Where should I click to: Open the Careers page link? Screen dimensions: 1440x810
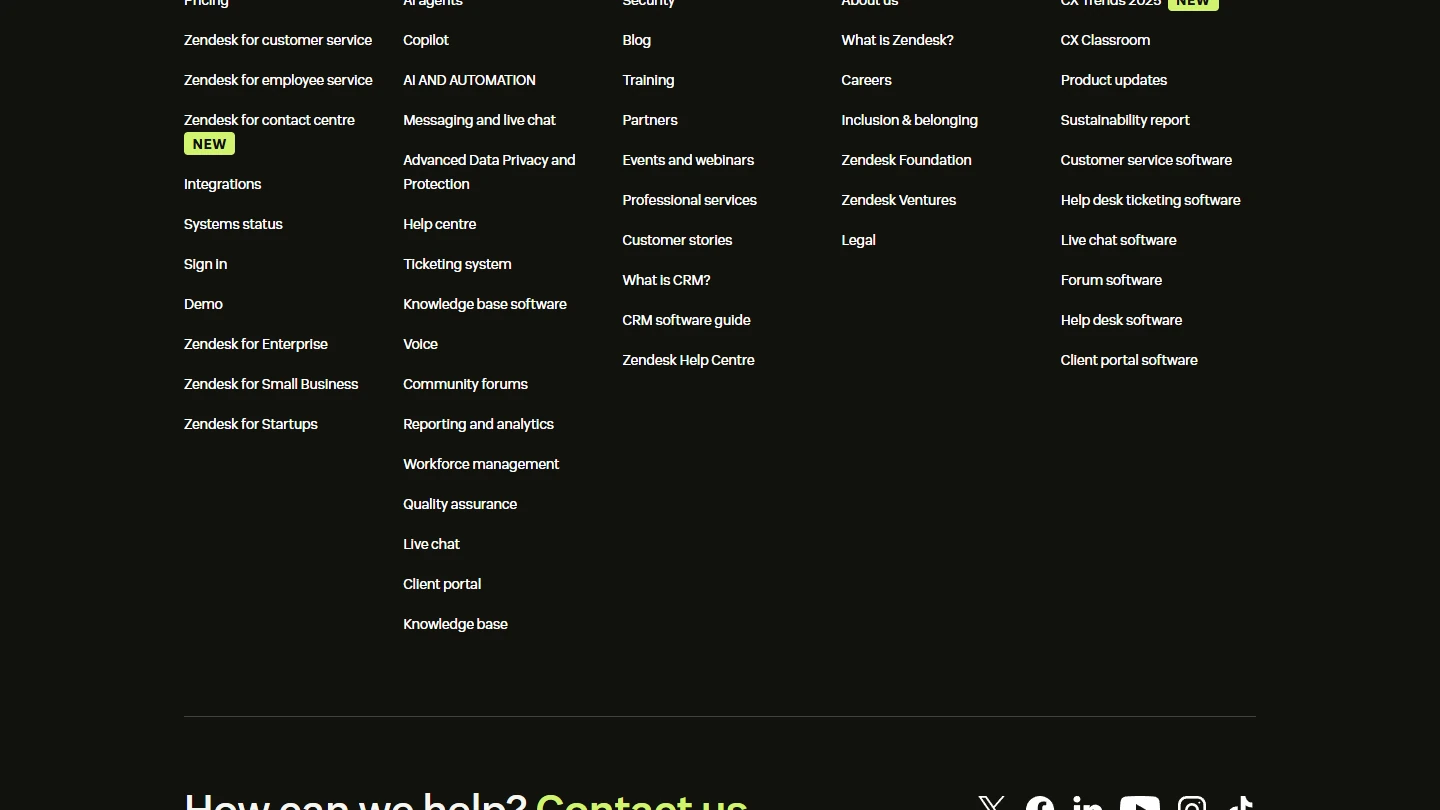[866, 80]
